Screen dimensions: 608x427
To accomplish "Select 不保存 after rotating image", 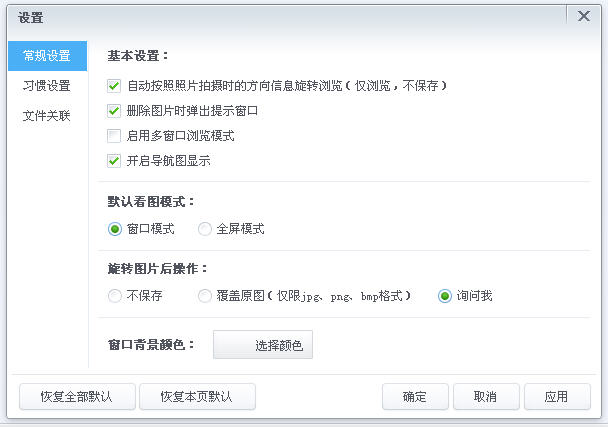I will [115, 296].
